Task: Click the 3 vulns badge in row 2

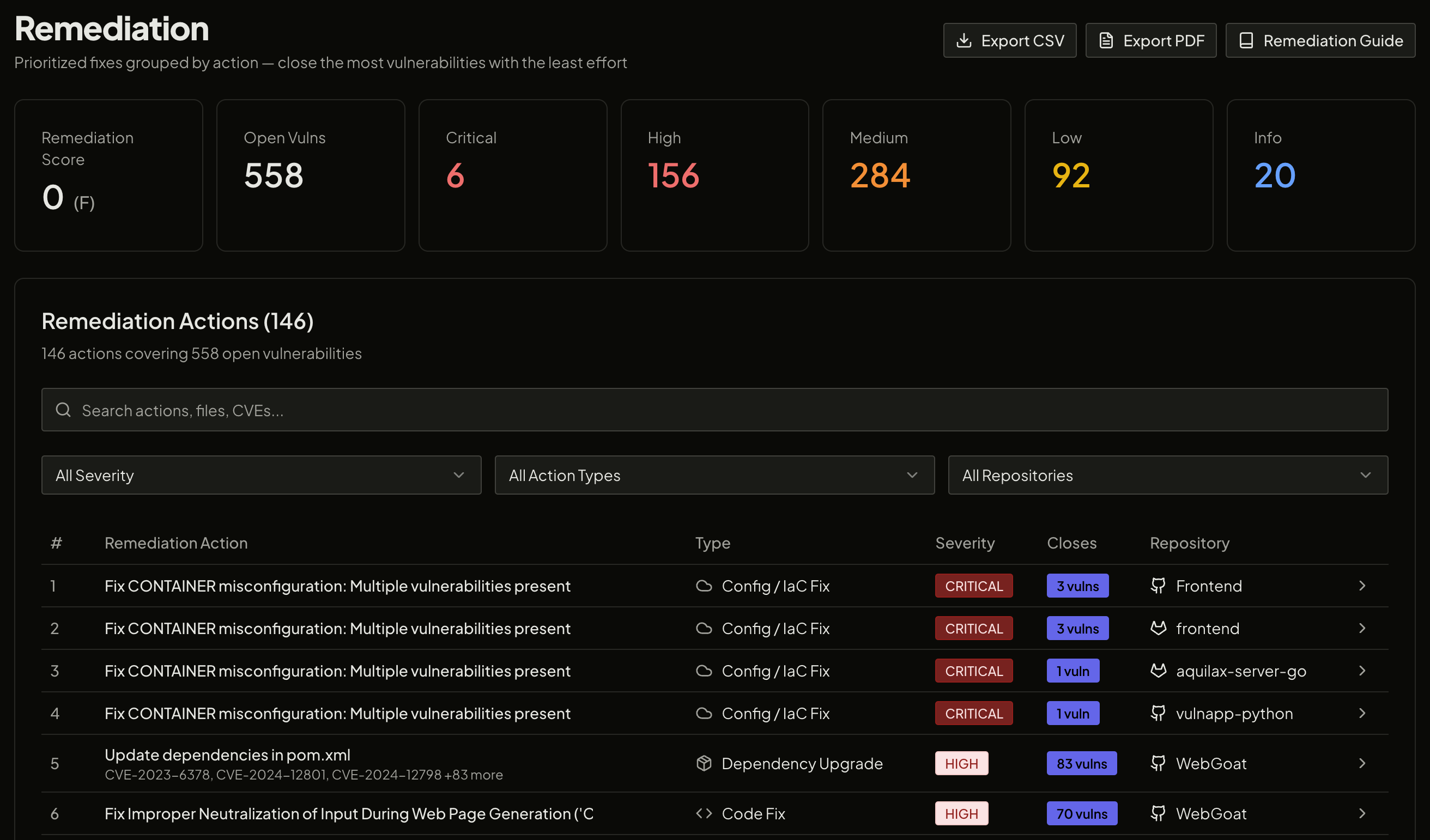Action: coord(1077,628)
